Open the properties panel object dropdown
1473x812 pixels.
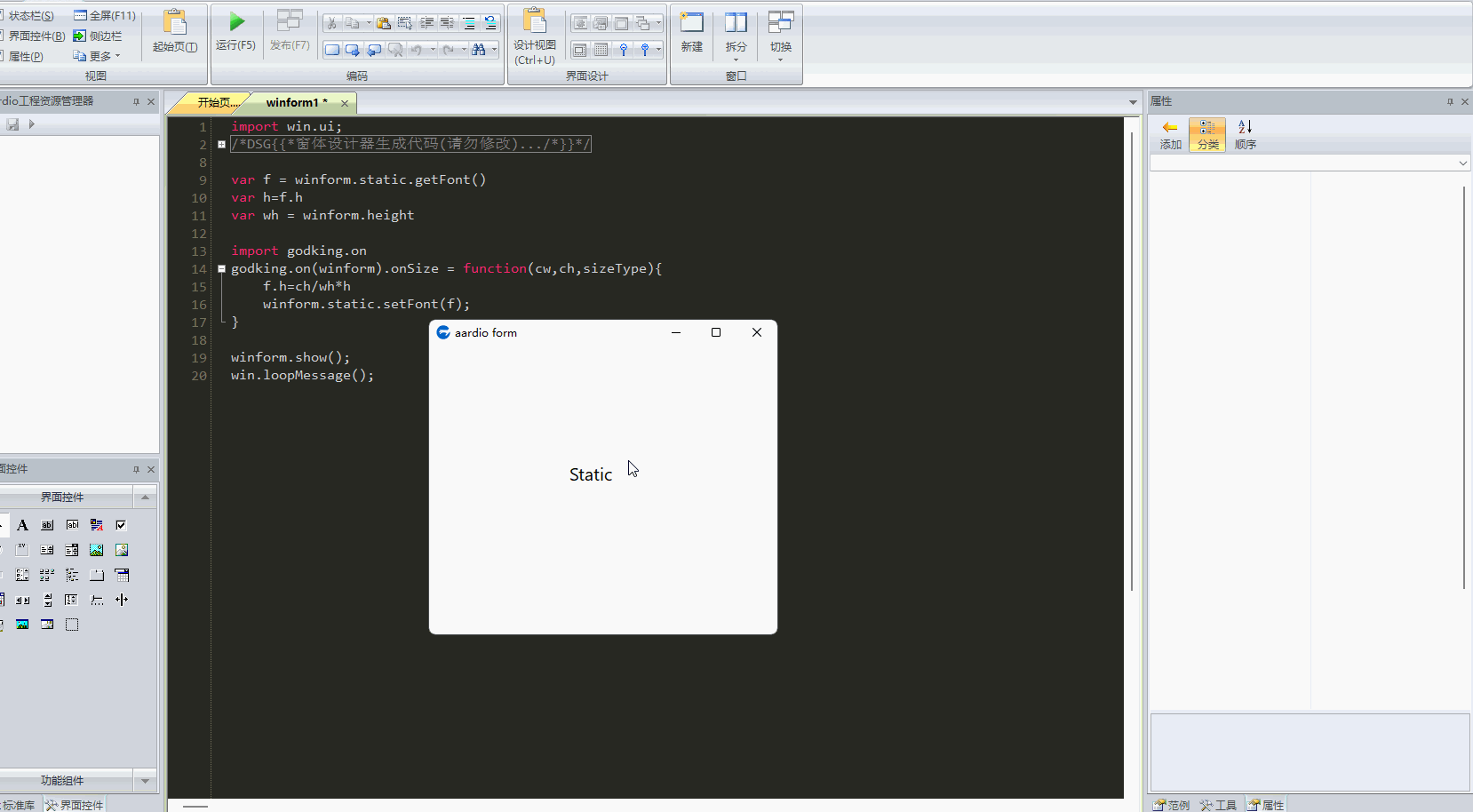1461,163
